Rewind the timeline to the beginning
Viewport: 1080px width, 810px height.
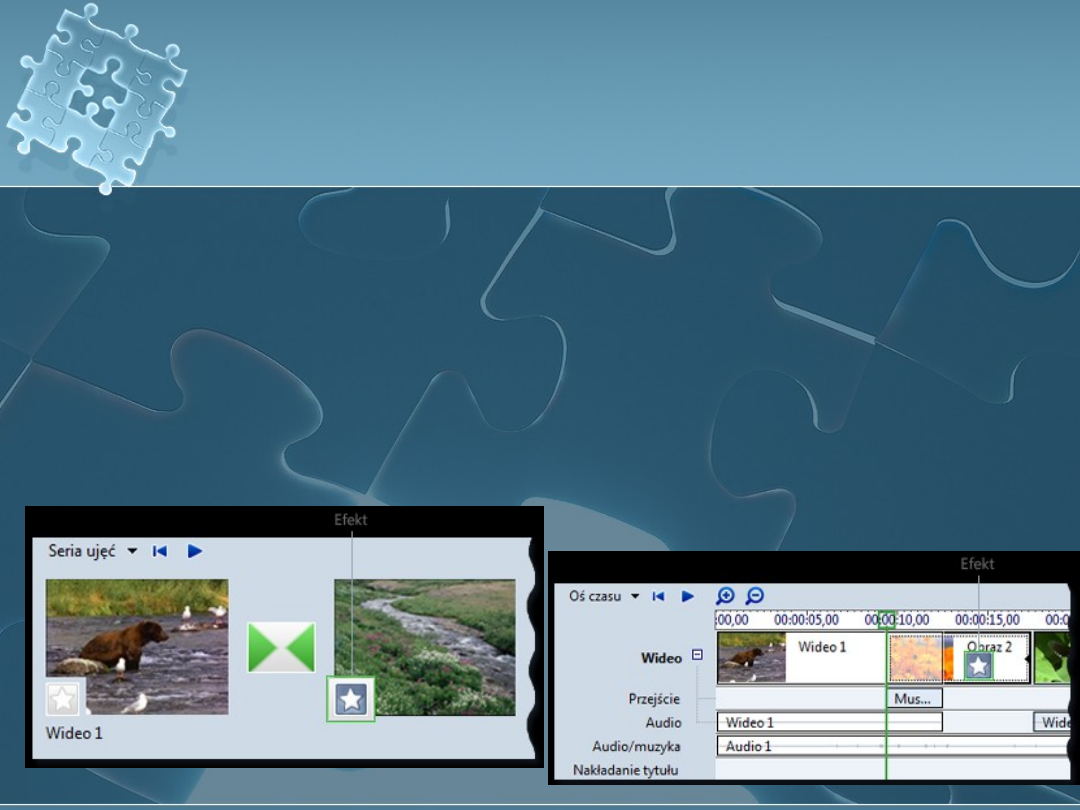click(x=658, y=596)
